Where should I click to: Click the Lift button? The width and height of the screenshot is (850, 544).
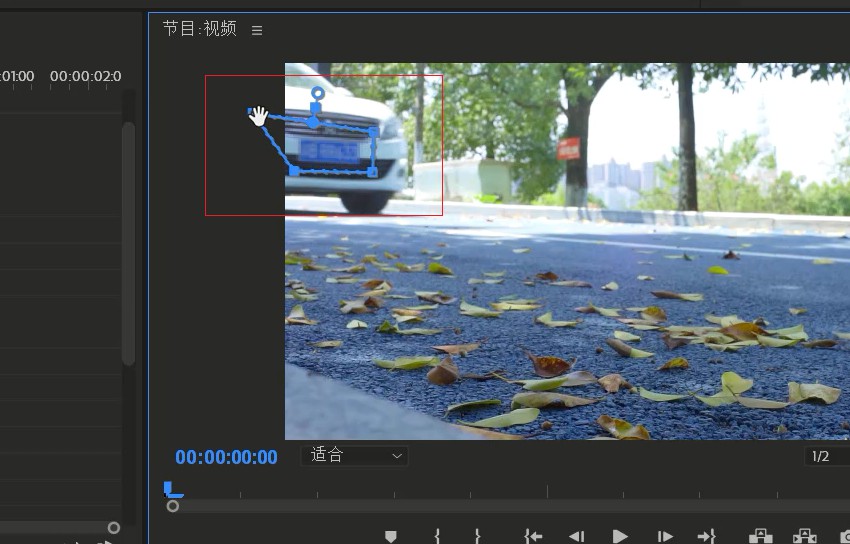[761, 536]
